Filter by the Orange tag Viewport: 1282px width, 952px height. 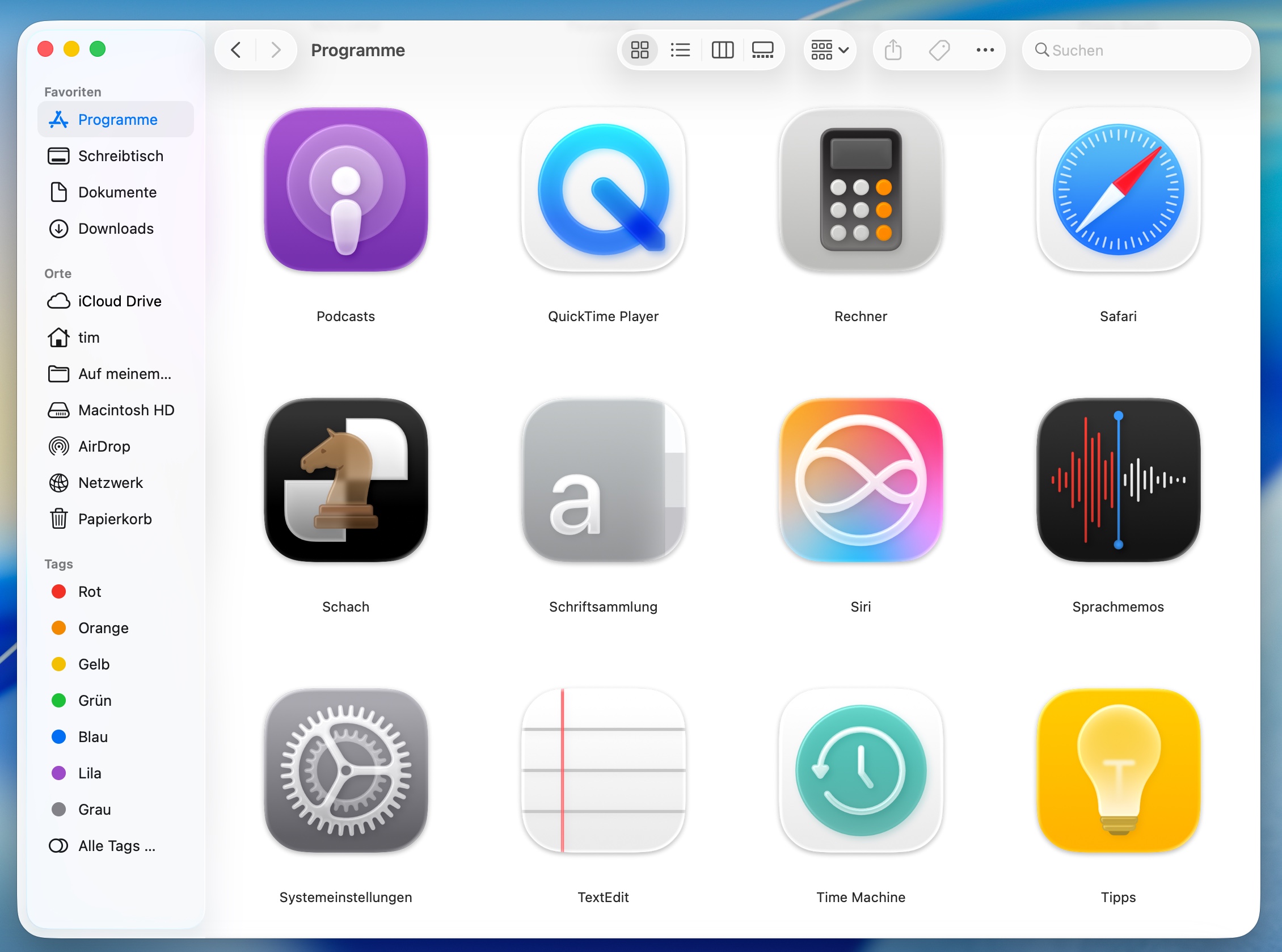[116, 627]
